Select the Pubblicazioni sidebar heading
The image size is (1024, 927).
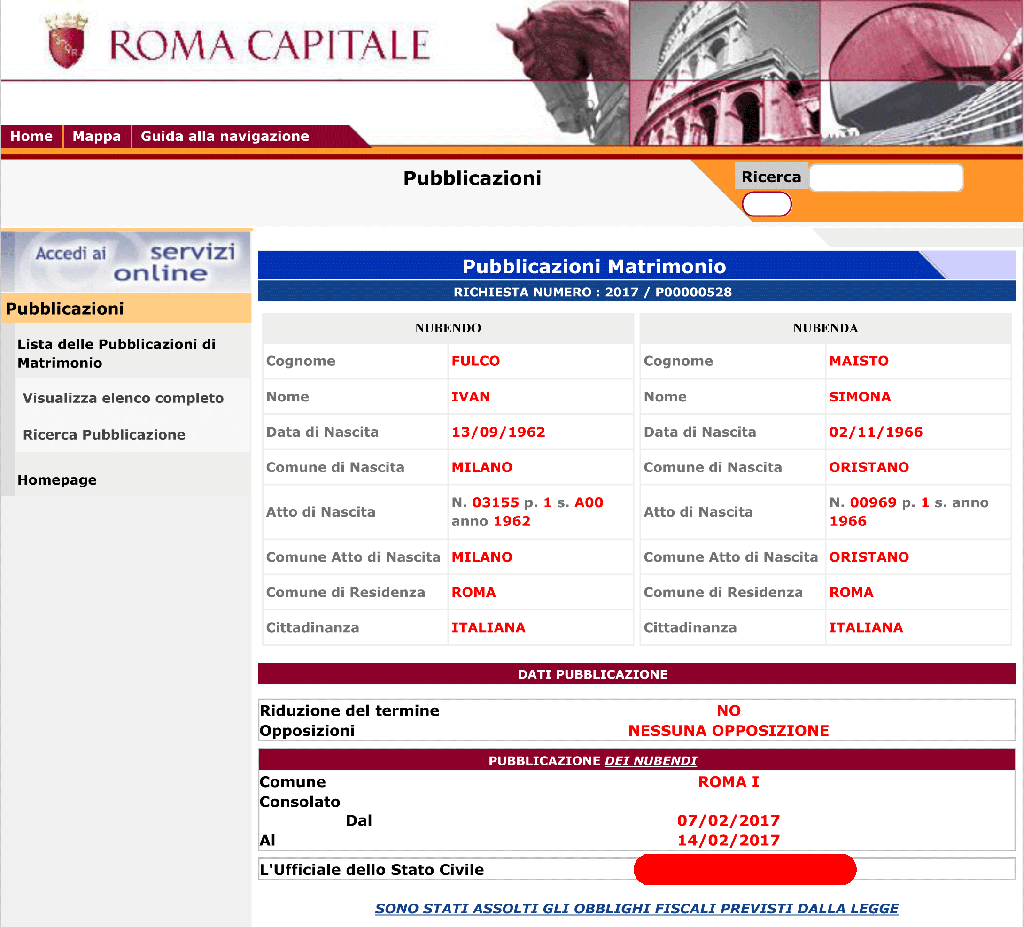click(x=65, y=308)
